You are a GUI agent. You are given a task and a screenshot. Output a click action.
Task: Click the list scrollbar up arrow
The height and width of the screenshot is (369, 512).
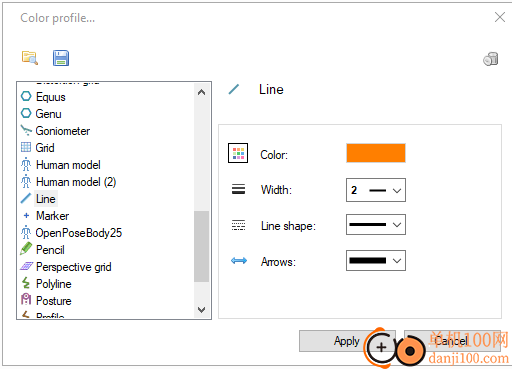[201, 92]
